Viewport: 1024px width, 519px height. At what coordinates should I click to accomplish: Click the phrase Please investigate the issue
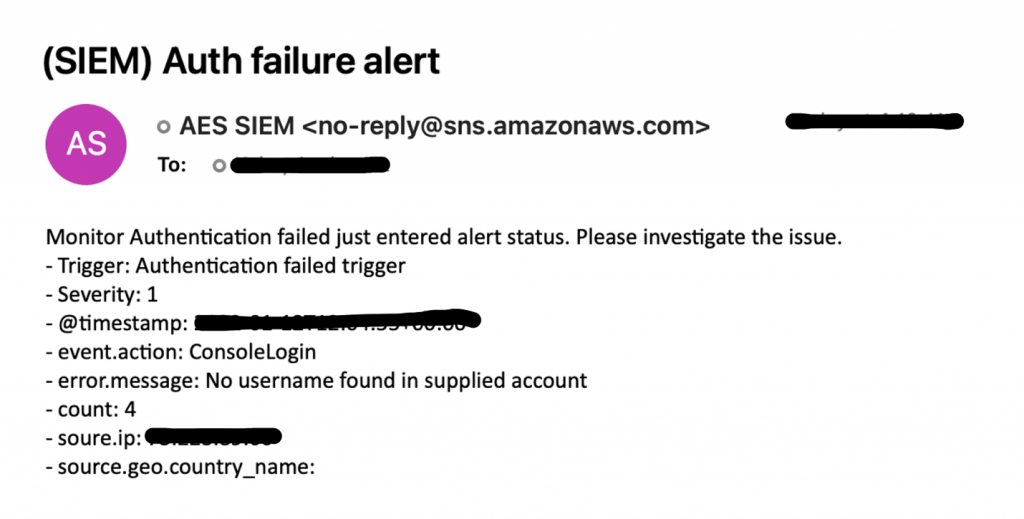click(709, 237)
